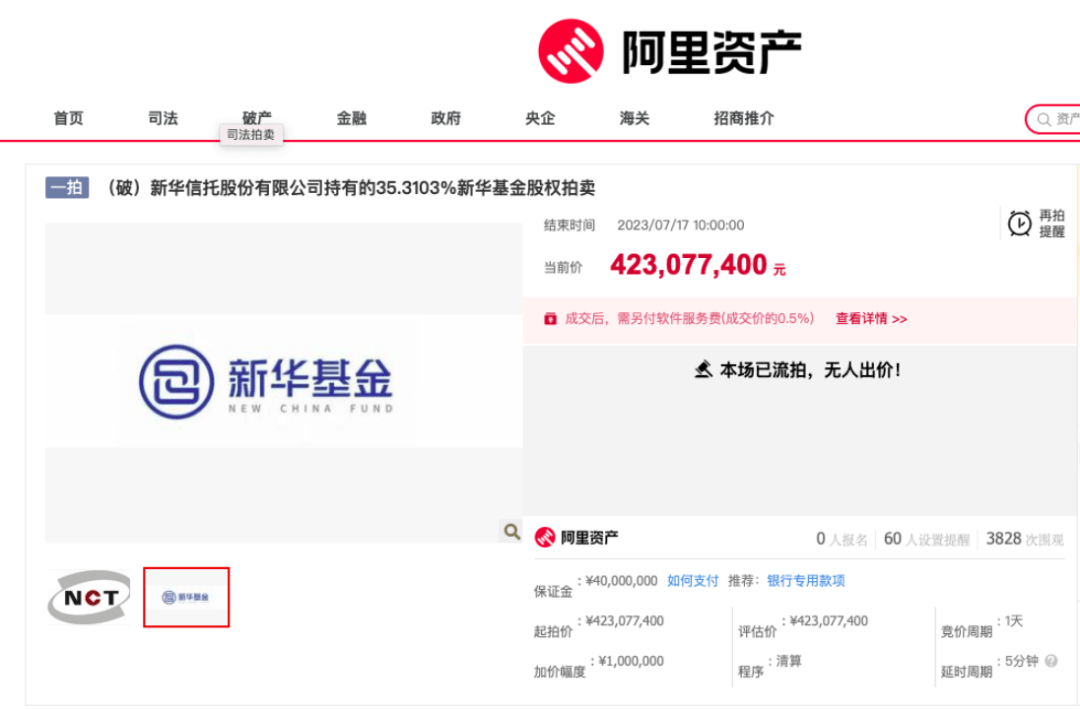Open the 如何支付 link

click(x=693, y=581)
